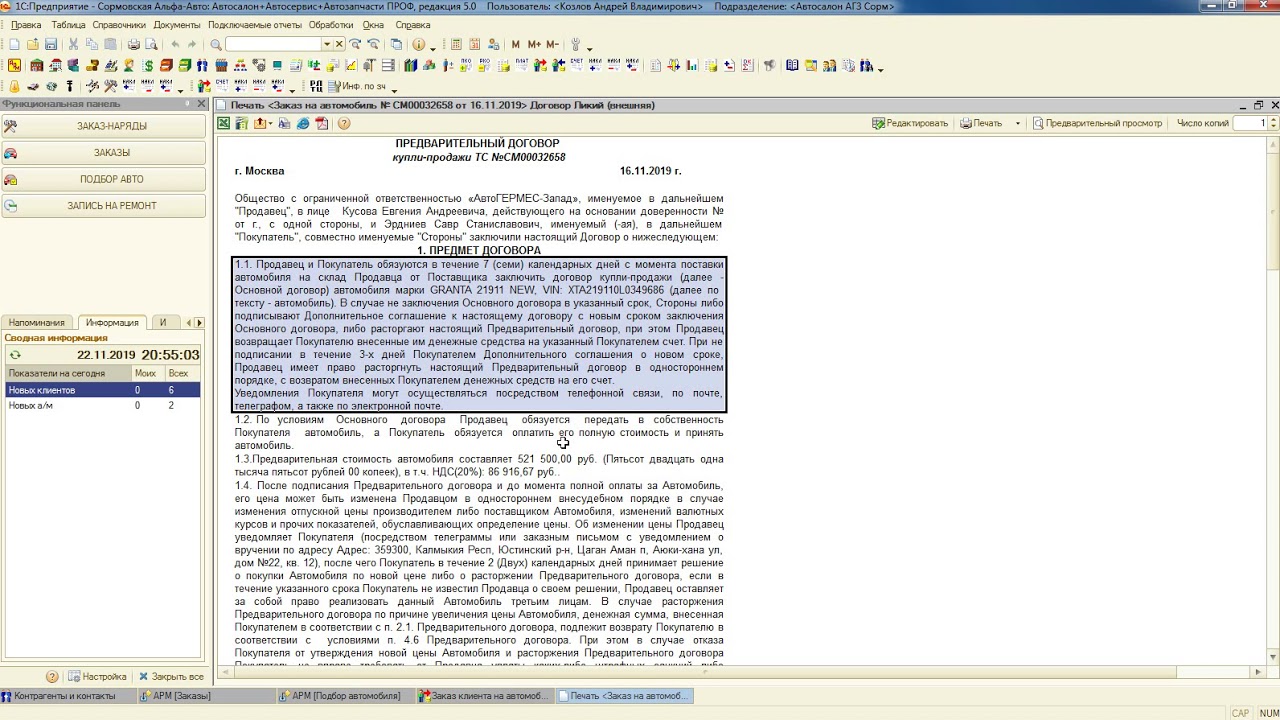Click the Печать button in print window
This screenshot has width=1280, height=720.
click(x=982, y=123)
